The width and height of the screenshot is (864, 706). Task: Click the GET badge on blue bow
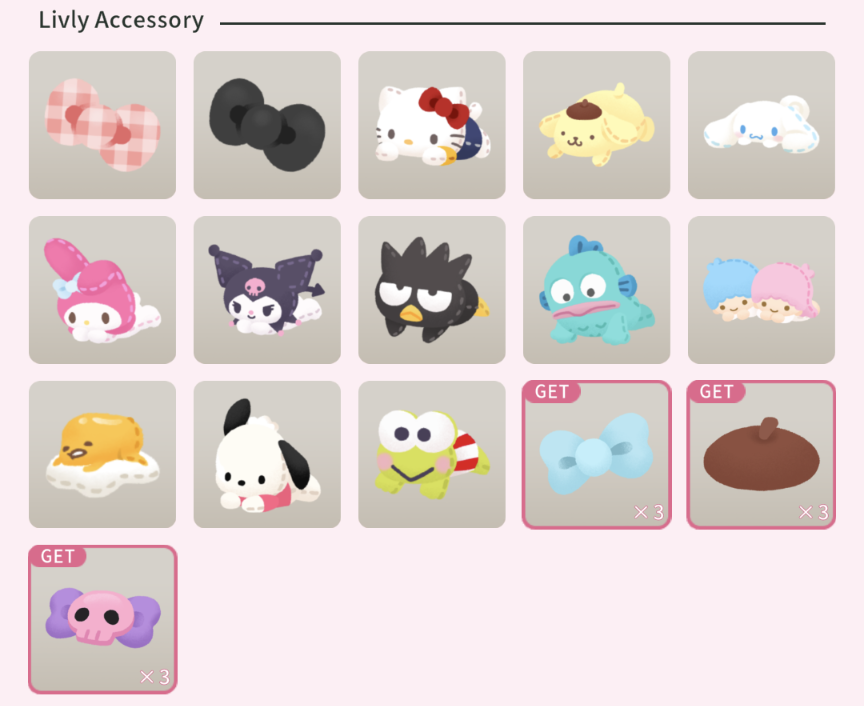pos(552,391)
